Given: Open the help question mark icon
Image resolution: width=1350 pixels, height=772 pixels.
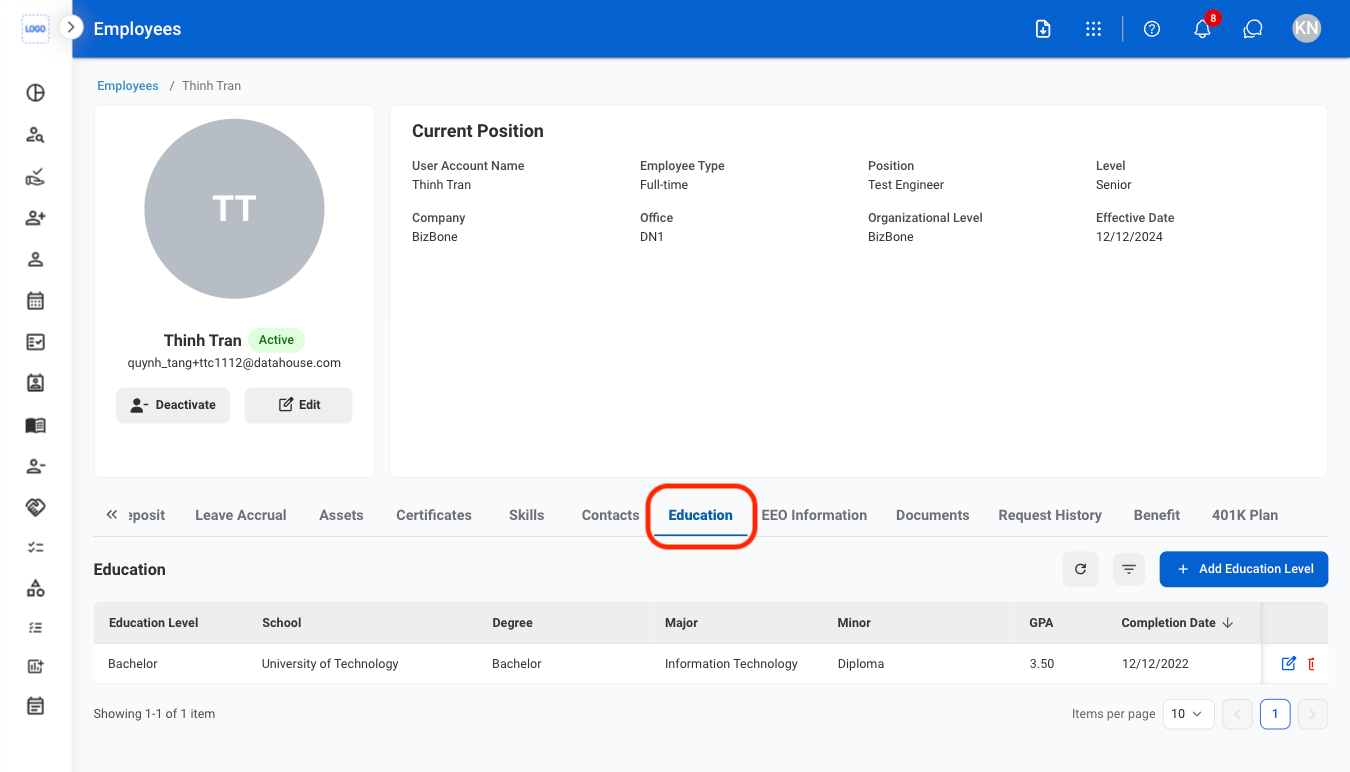Looking at the screenshot, I should (1152, 29).
